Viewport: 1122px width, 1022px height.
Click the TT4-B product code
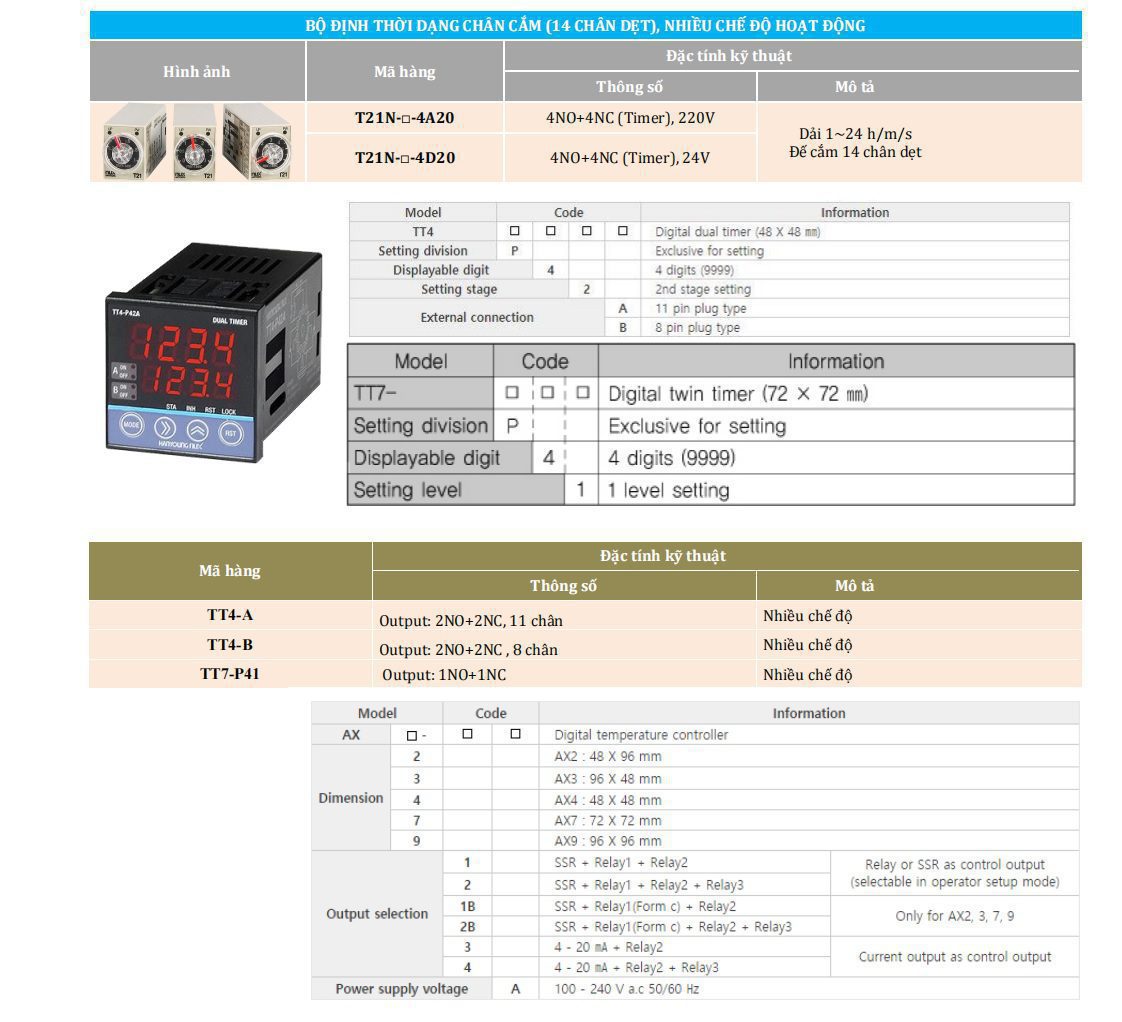tap(230, 645)
